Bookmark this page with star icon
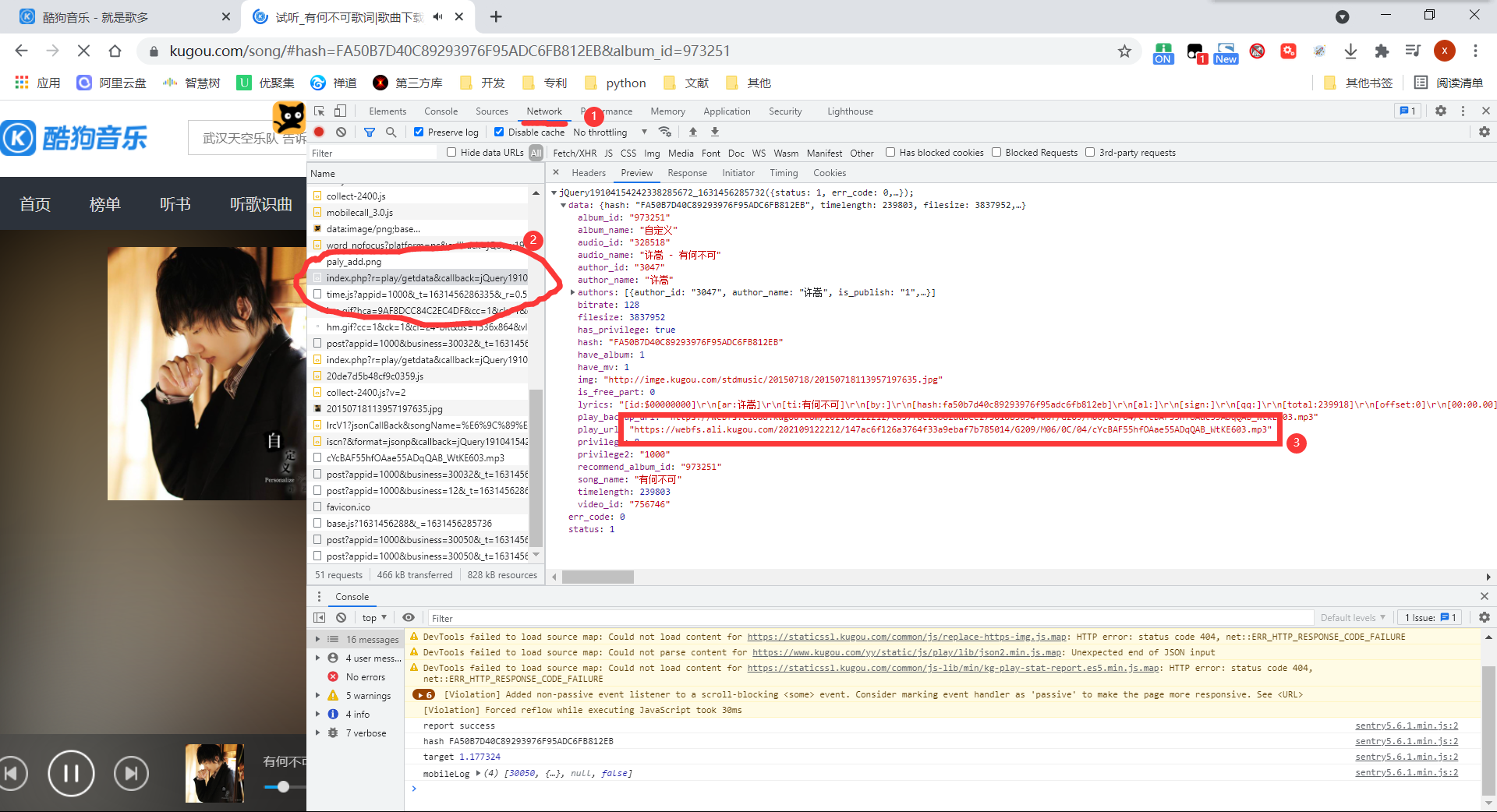Viewport: 1497px width, 812px height. [x=1124, y=51]
